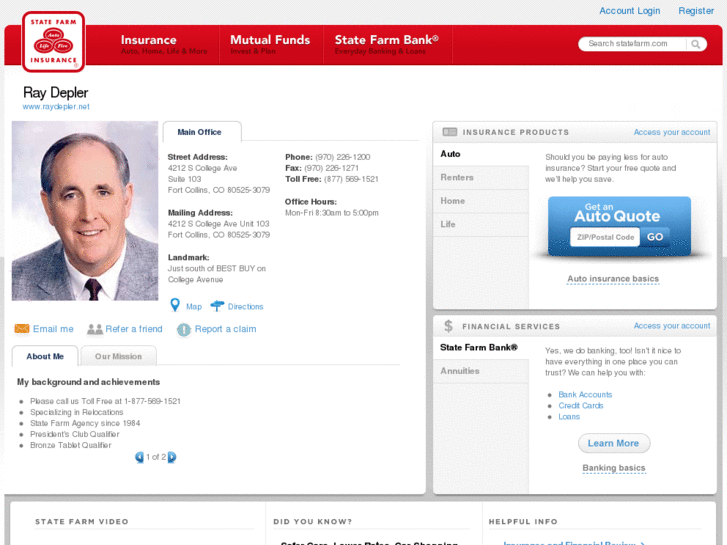727x545 pixels.
Task: Open the Credit Cards link
Action: [x=580, y=406]
